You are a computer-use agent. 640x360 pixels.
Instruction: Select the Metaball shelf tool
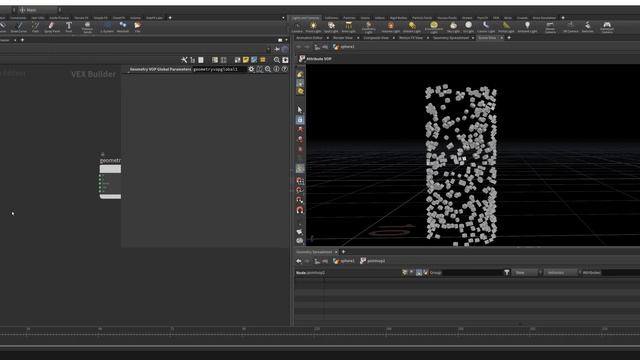(123, 27)
